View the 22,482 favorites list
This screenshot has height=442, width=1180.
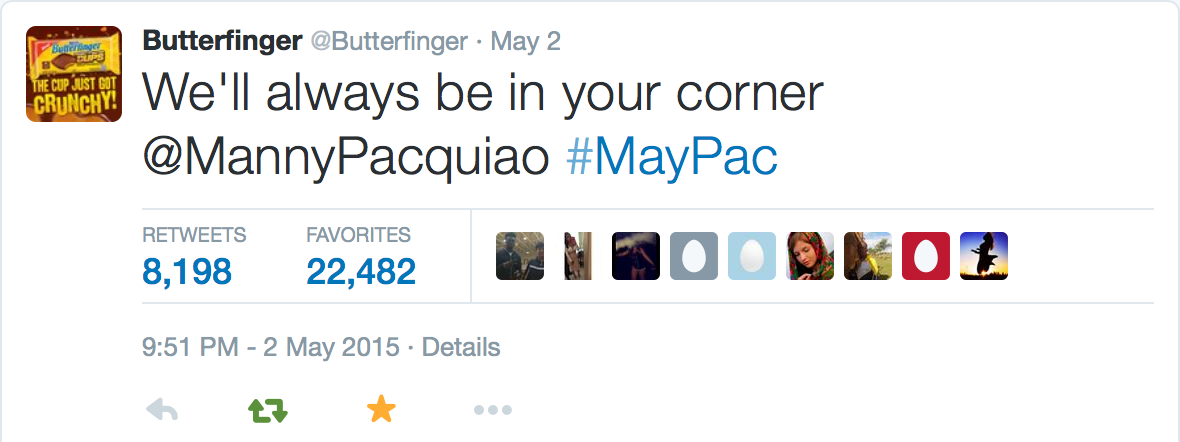click(x=361, y=256)
